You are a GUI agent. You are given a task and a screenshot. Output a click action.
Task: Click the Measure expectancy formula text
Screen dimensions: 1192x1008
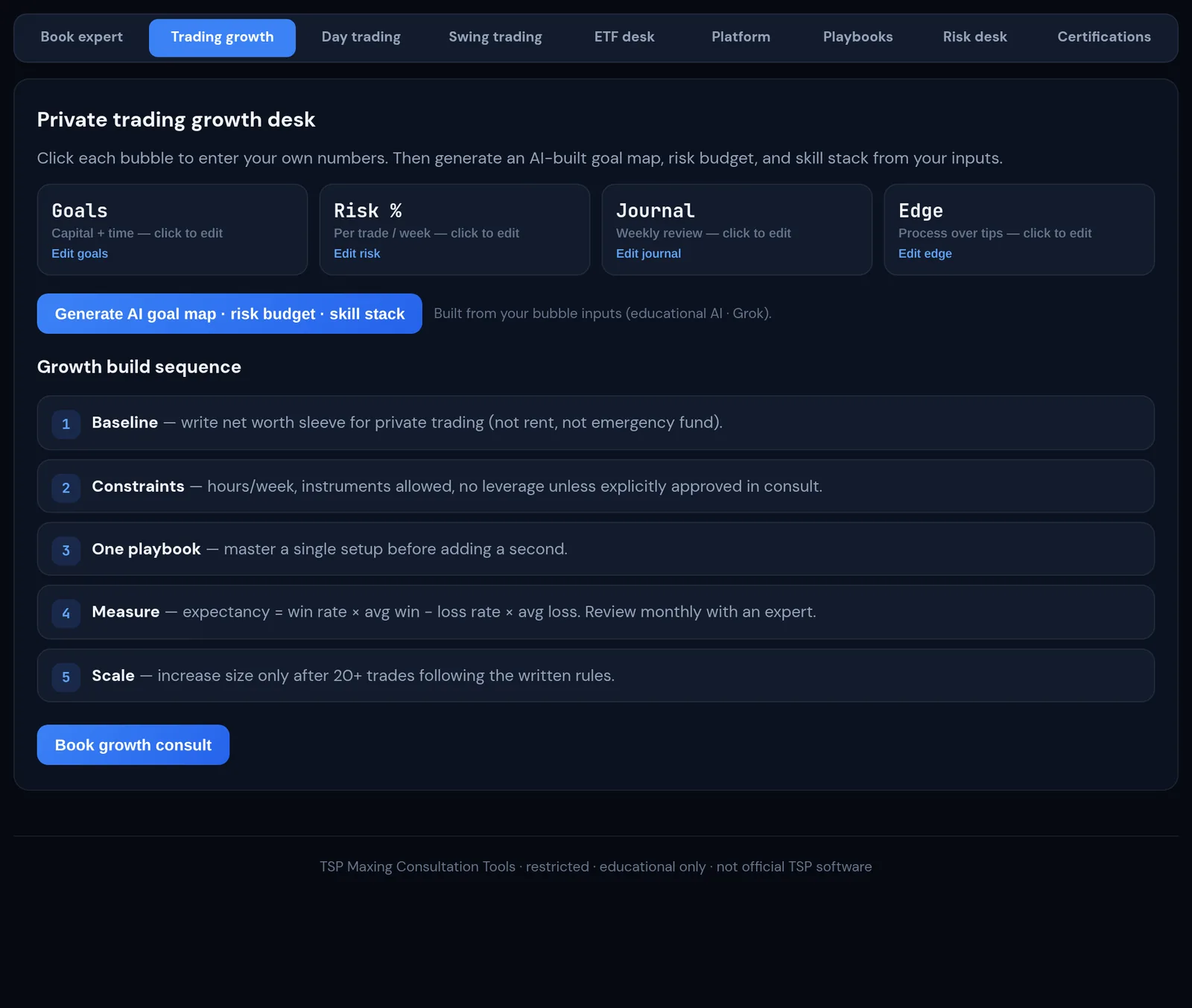coord(454,612)
